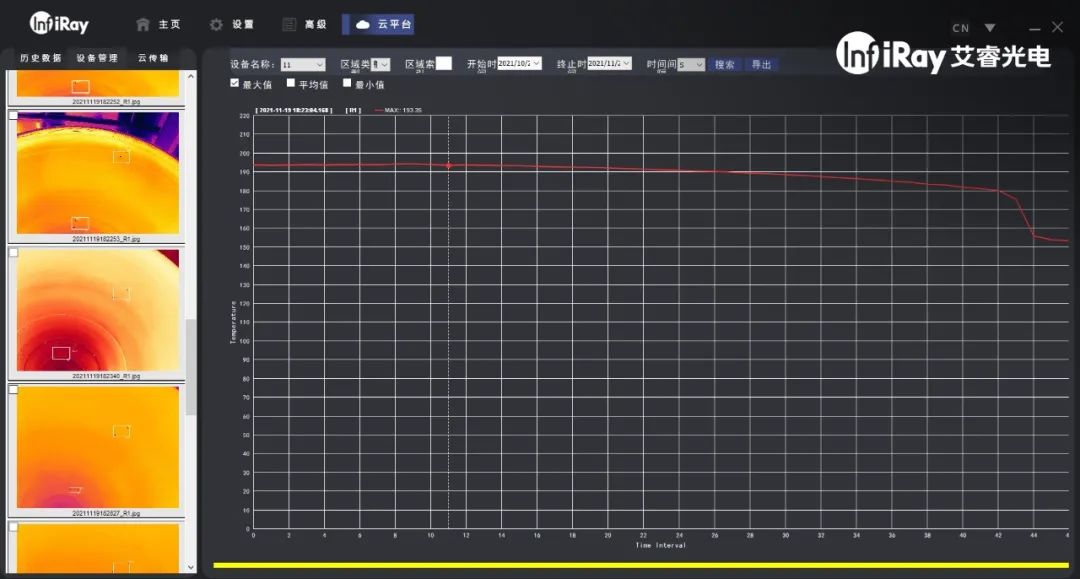Click the 区域索引 input field
Image resolution: width=1080 pixels, height=579 pixels.
click(443, 64)
